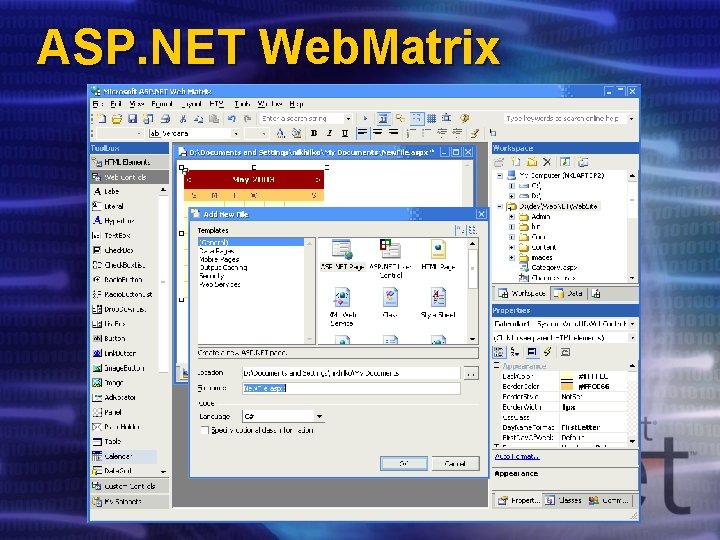Screen dimensions: 720x540
Task: Click the Open folder toolbar icon
Action: pos(117,119)
